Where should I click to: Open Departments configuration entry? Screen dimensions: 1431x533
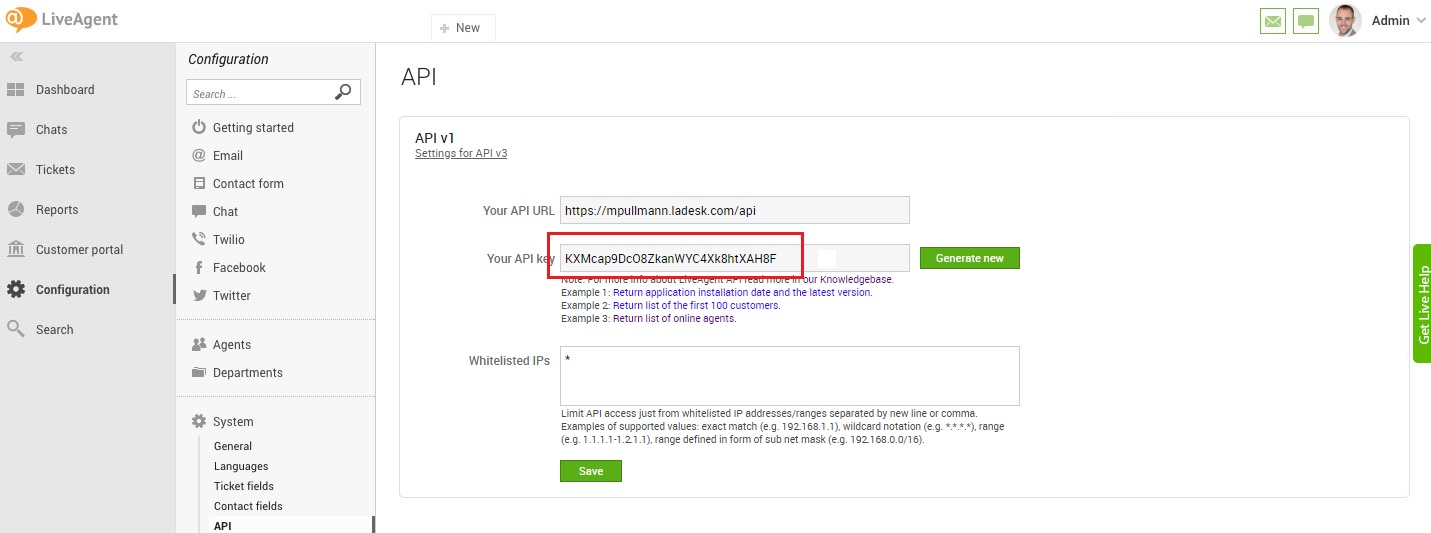coord(248,373)
